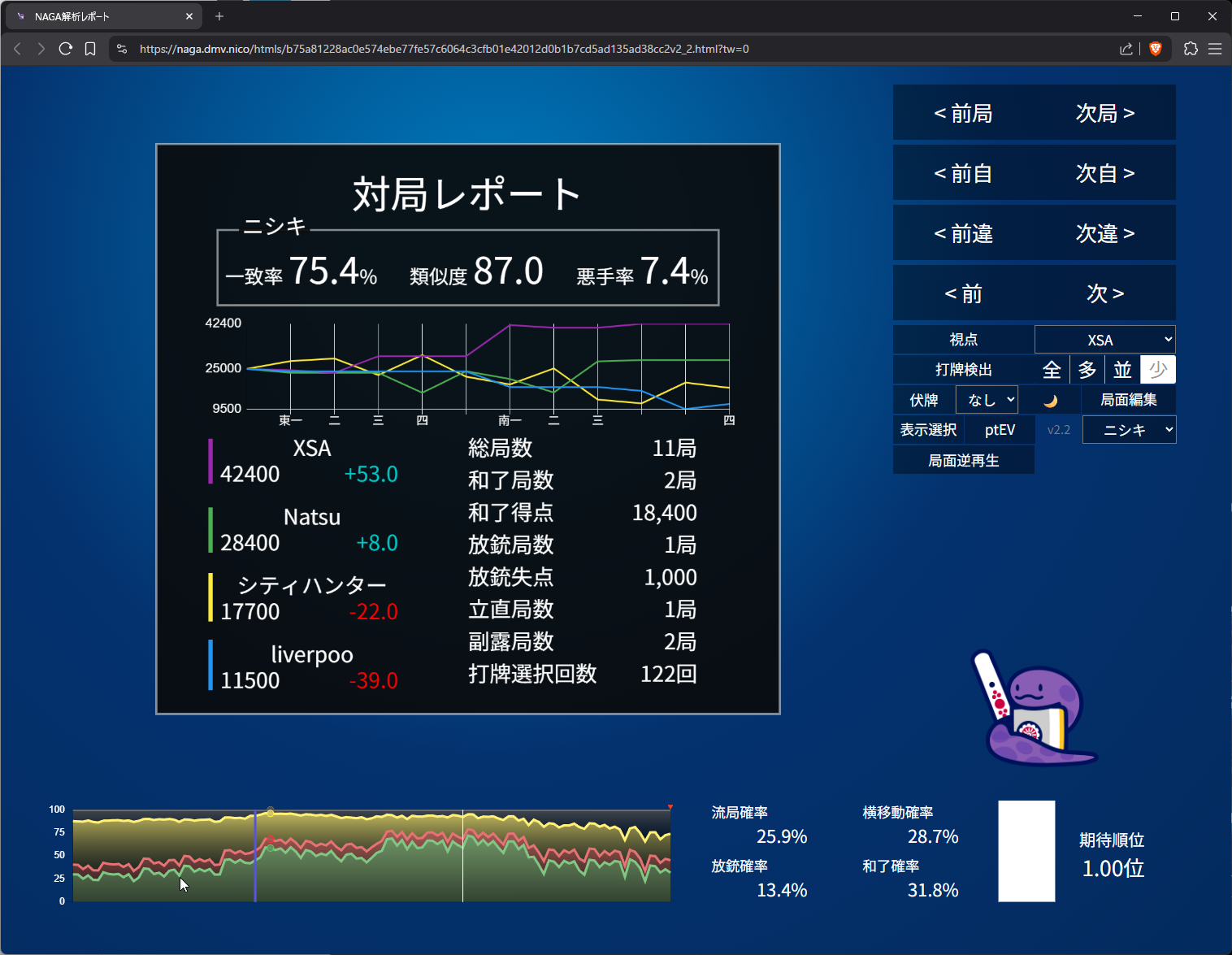The height and width of the screenshot is (955, 1232).
Task: Click the purple marker on probability timeline
Action: click(x=255, y=855)
